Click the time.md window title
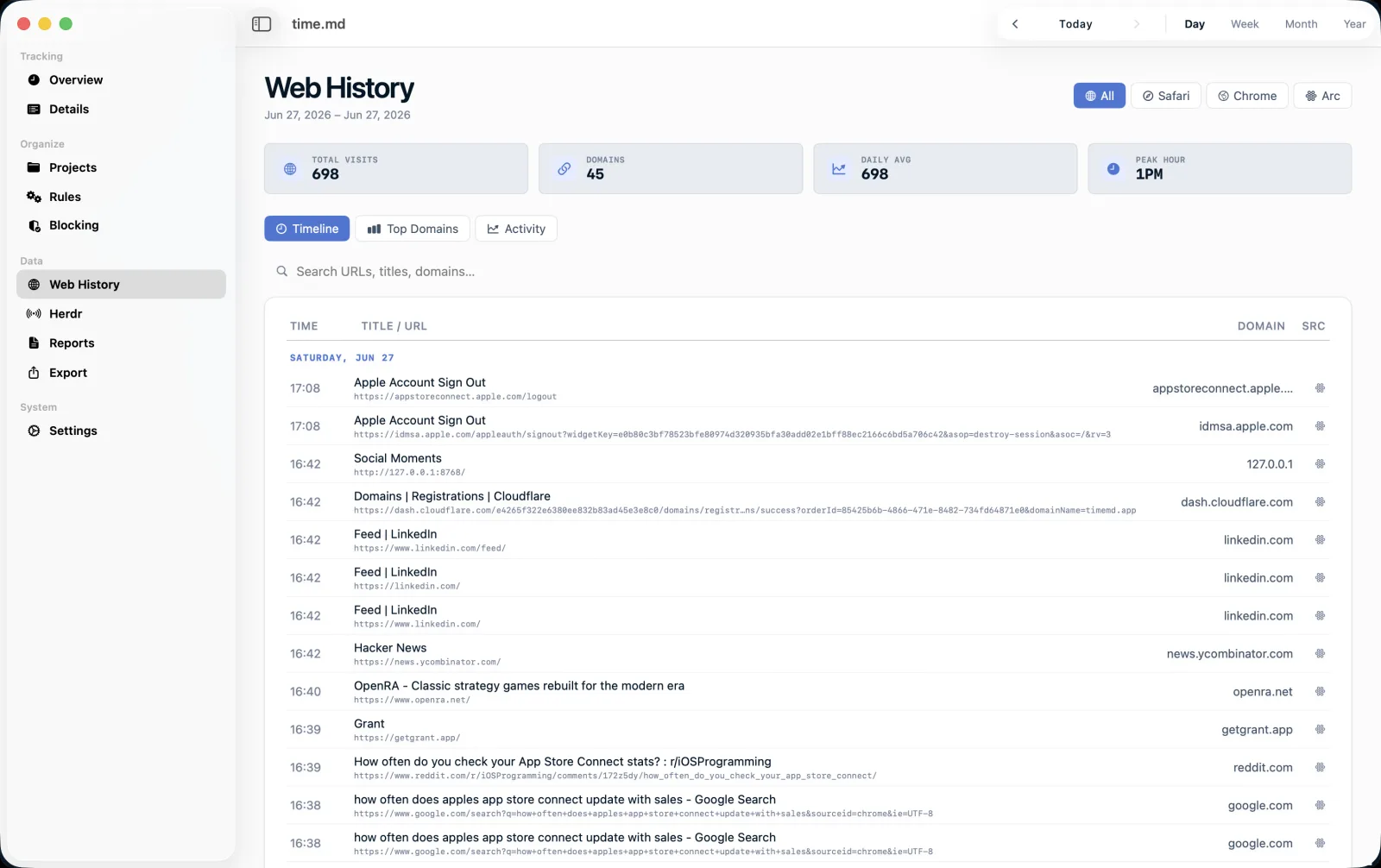Screen dimensions: 1381x868 click(x=318, y=24)
